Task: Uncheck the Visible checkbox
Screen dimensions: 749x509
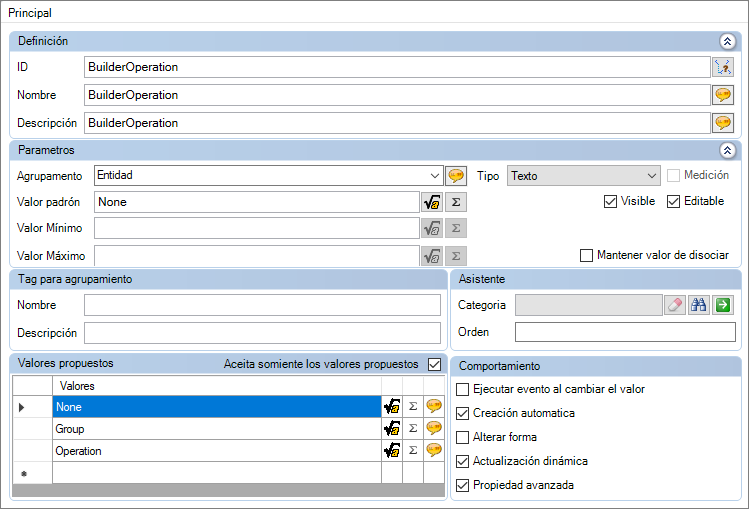Action: (x=611, y=201)
